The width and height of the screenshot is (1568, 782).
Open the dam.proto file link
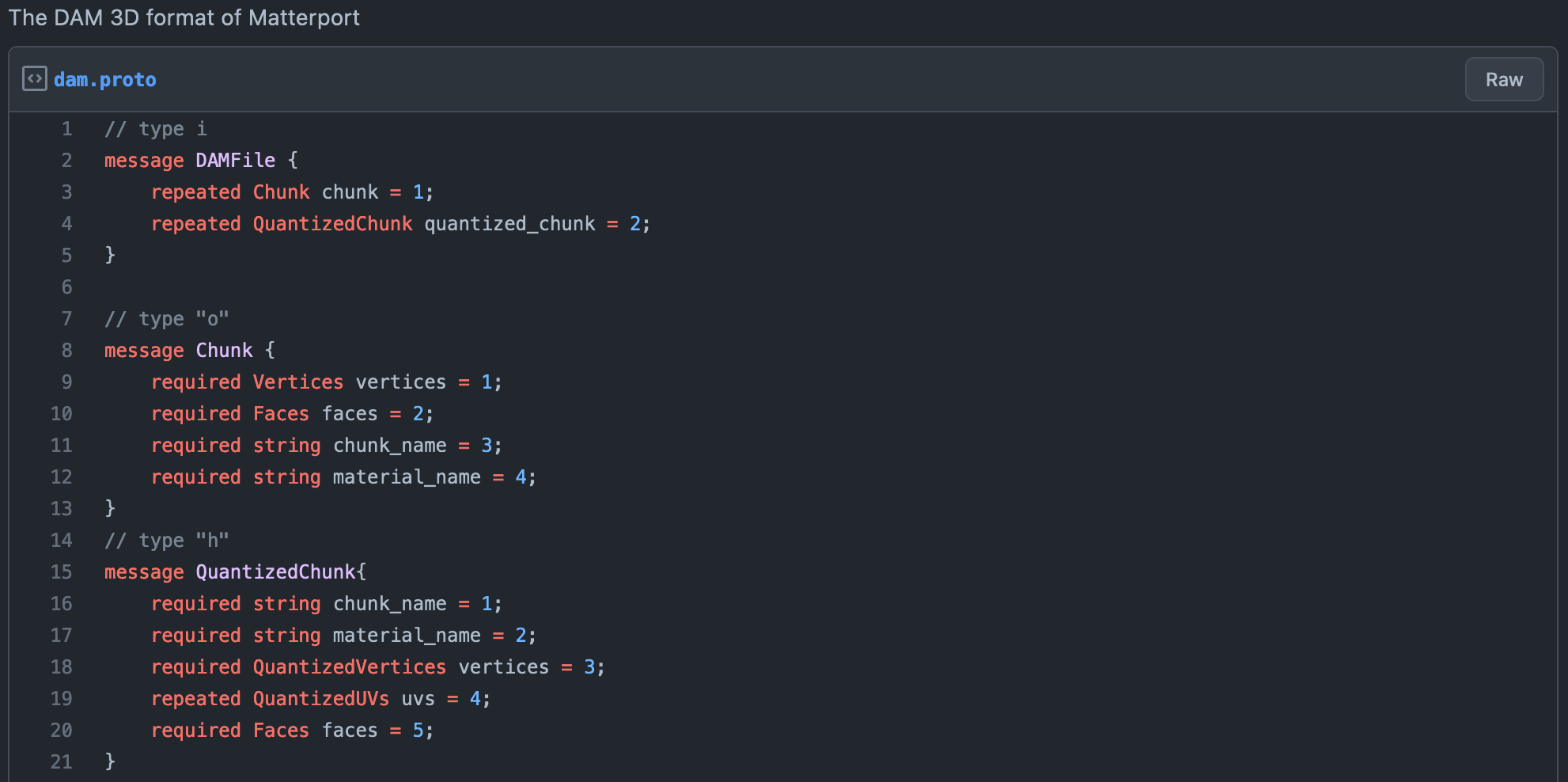coord(104,80)
